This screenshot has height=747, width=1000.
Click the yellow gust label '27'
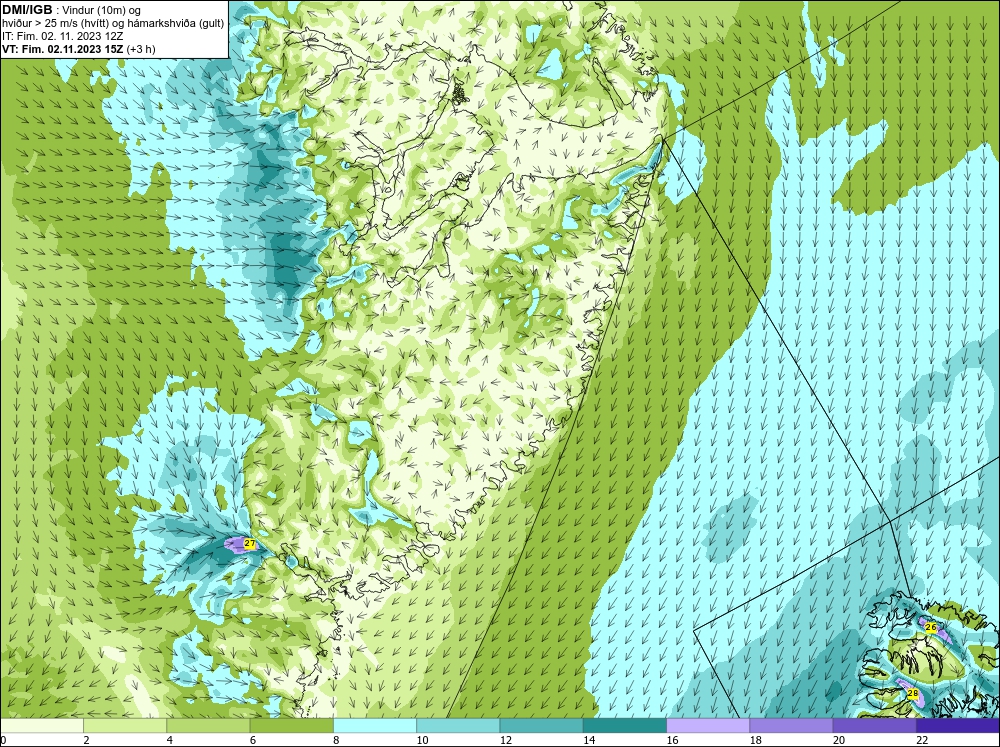click(249, 544)
